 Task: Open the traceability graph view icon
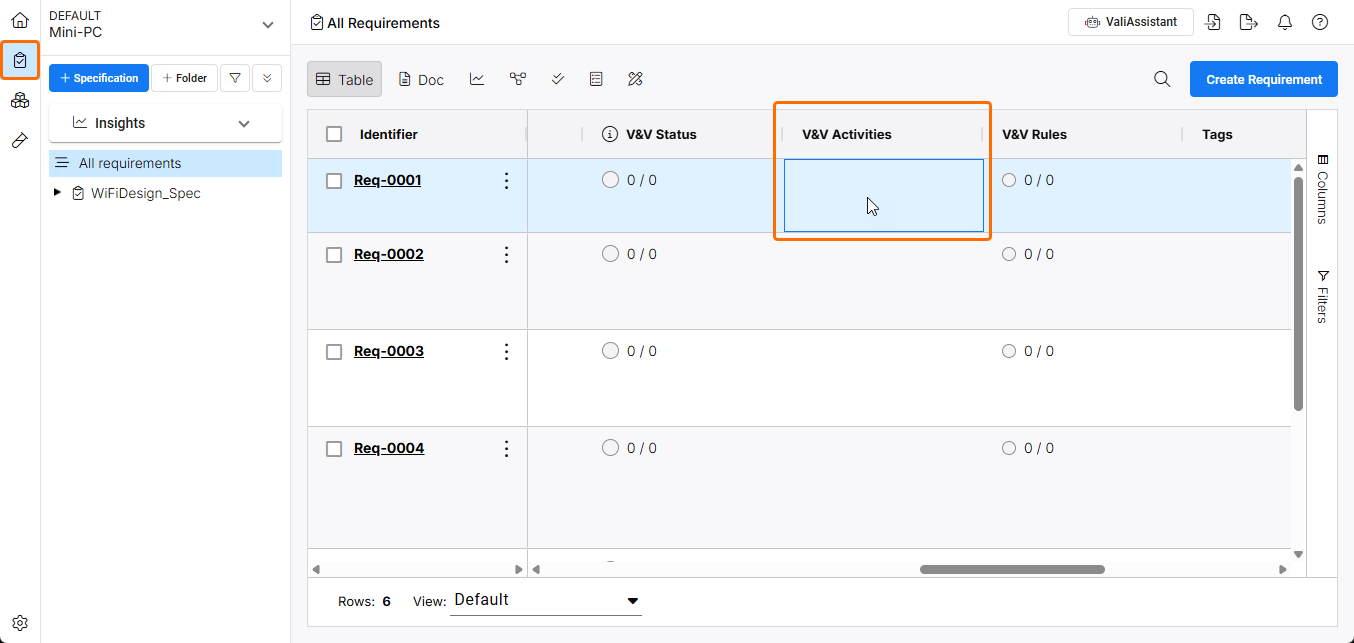tap(517, 79)
